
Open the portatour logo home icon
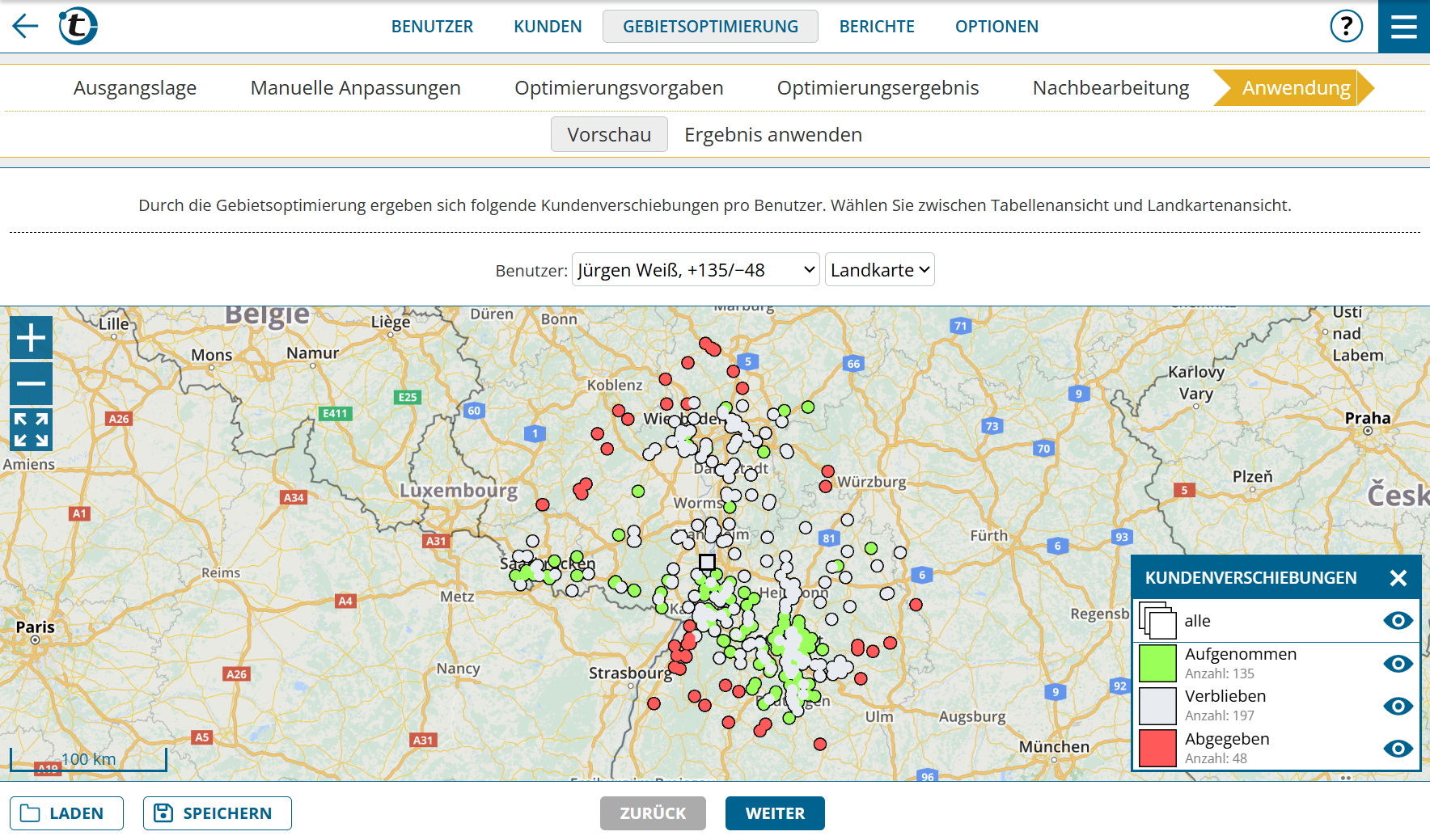(x=78, y=26)
